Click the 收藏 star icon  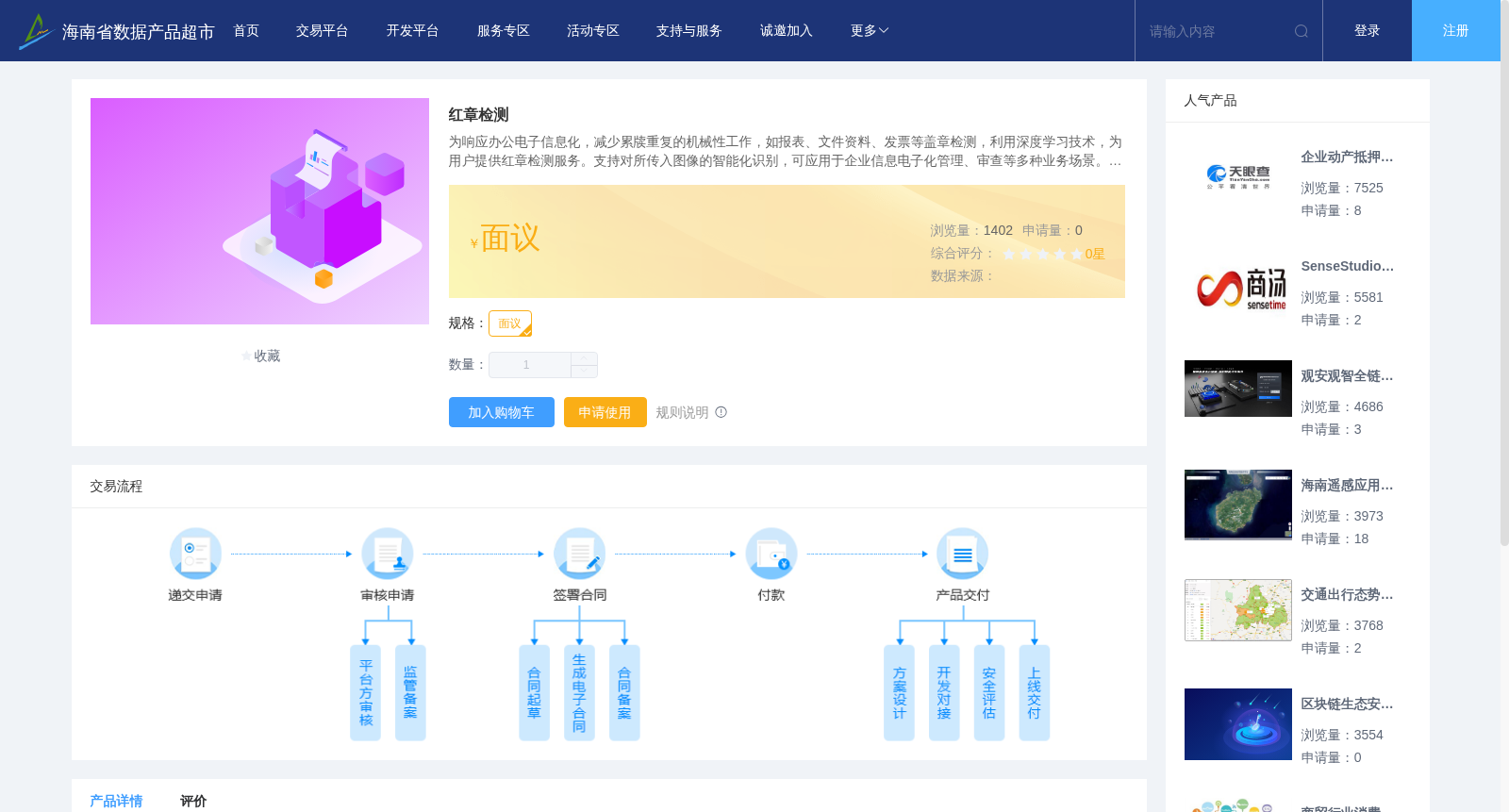[x=247, y=356]
